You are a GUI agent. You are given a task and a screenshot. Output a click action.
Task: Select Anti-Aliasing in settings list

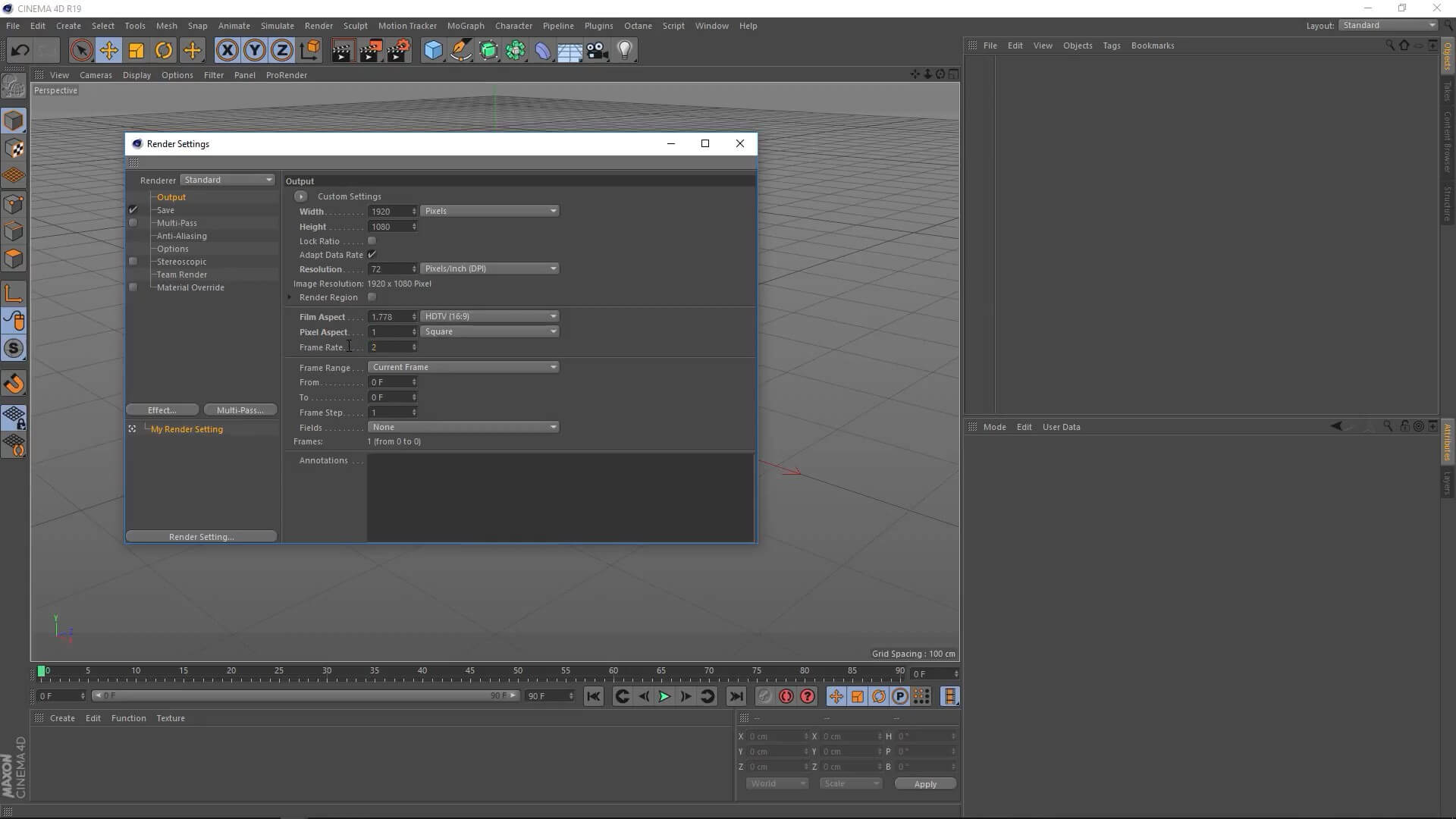[181, 236]
